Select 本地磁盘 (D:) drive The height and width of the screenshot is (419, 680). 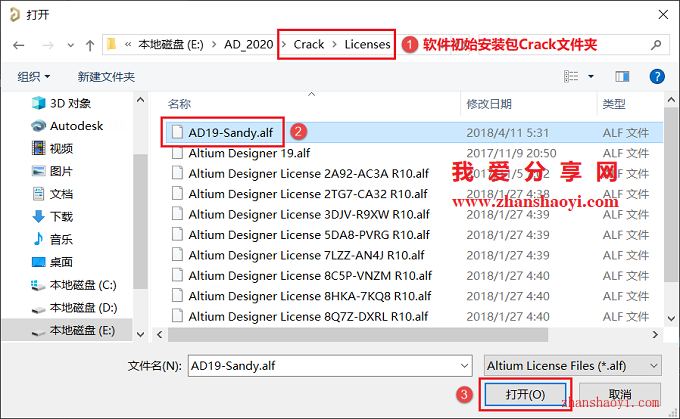click(74, 308)
